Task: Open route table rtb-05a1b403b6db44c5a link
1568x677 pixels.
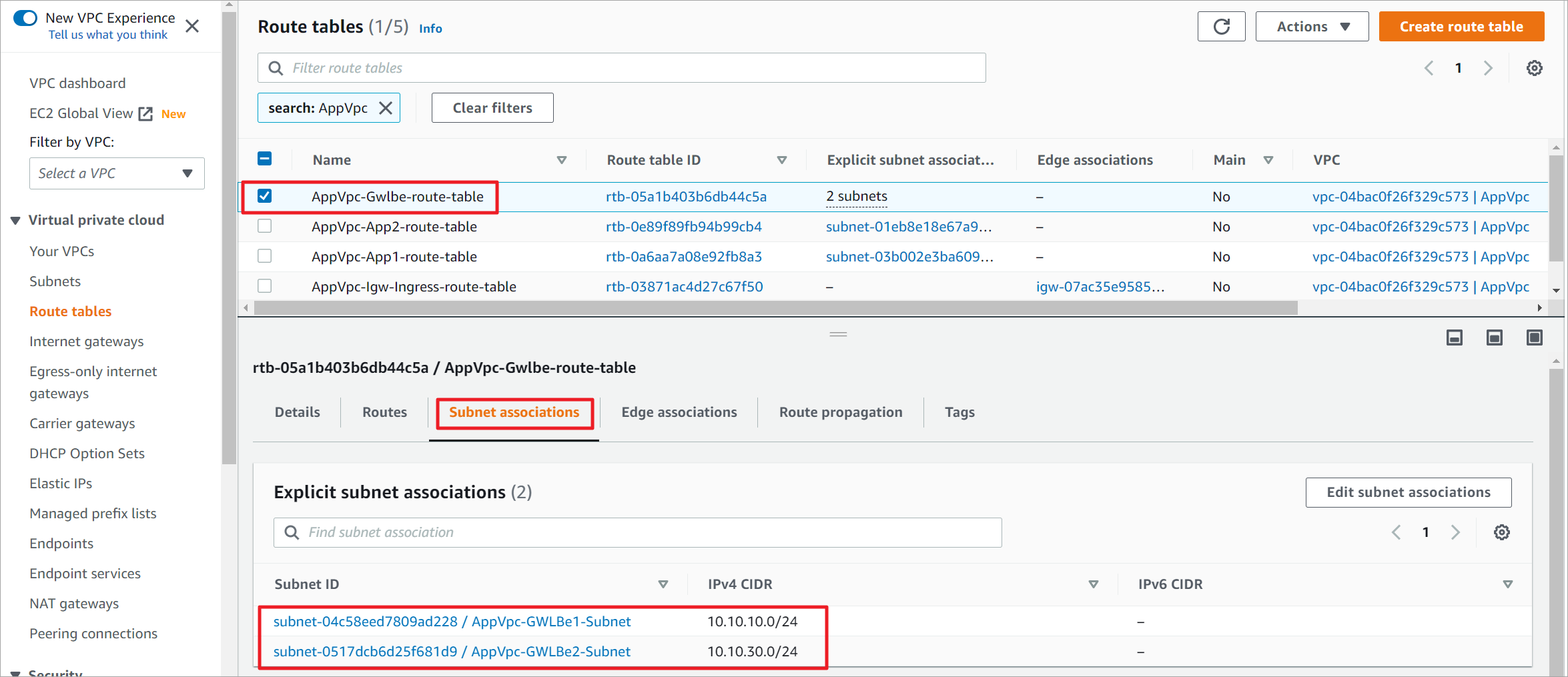Action: tap(686, 197)
